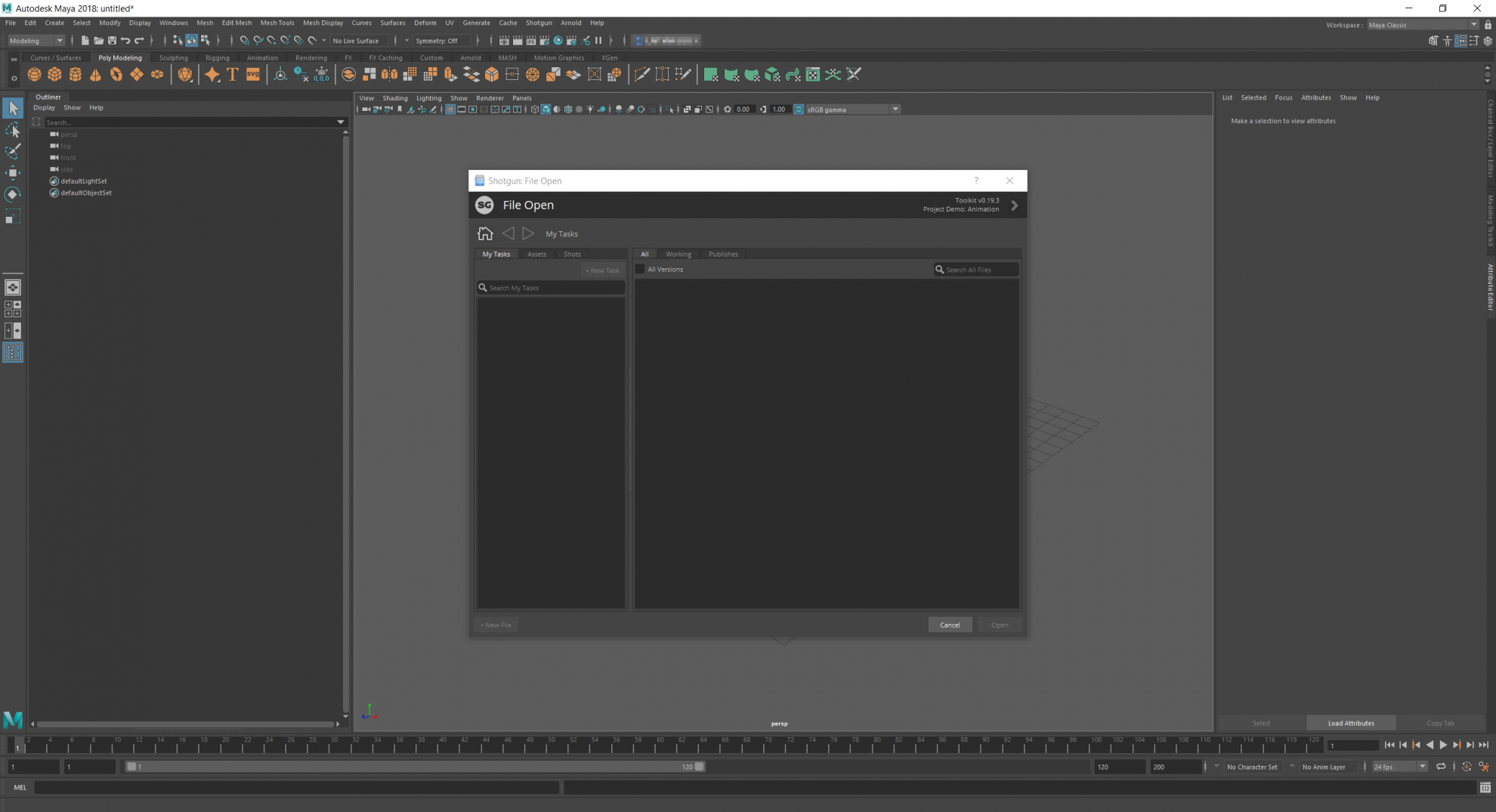The height and width of the screenshot is (812, 1496).
Task: Create an SVG object from the shelf
Action: point(252,74)
